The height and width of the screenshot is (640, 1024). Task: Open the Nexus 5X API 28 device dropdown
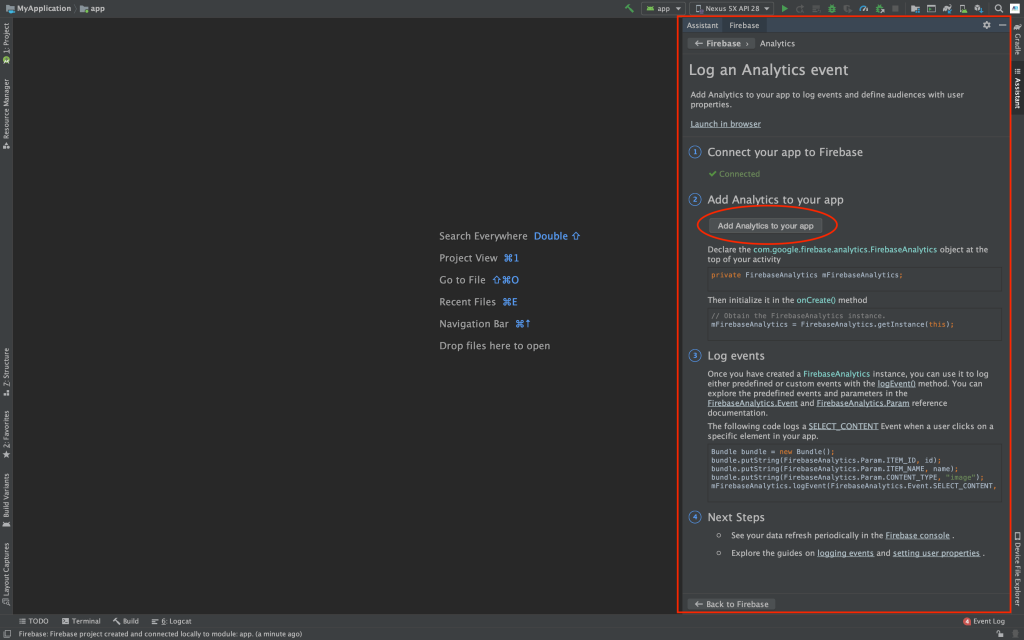(731, 8)
